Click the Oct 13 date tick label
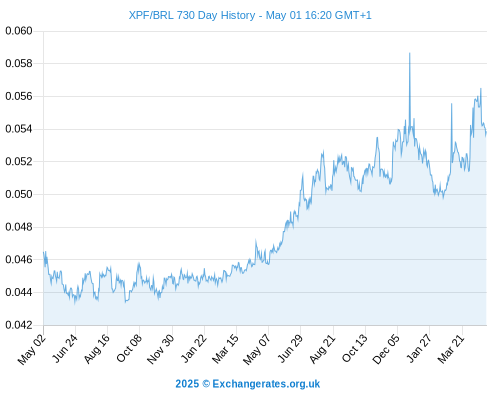495x400 pixels. pos(355,348)
